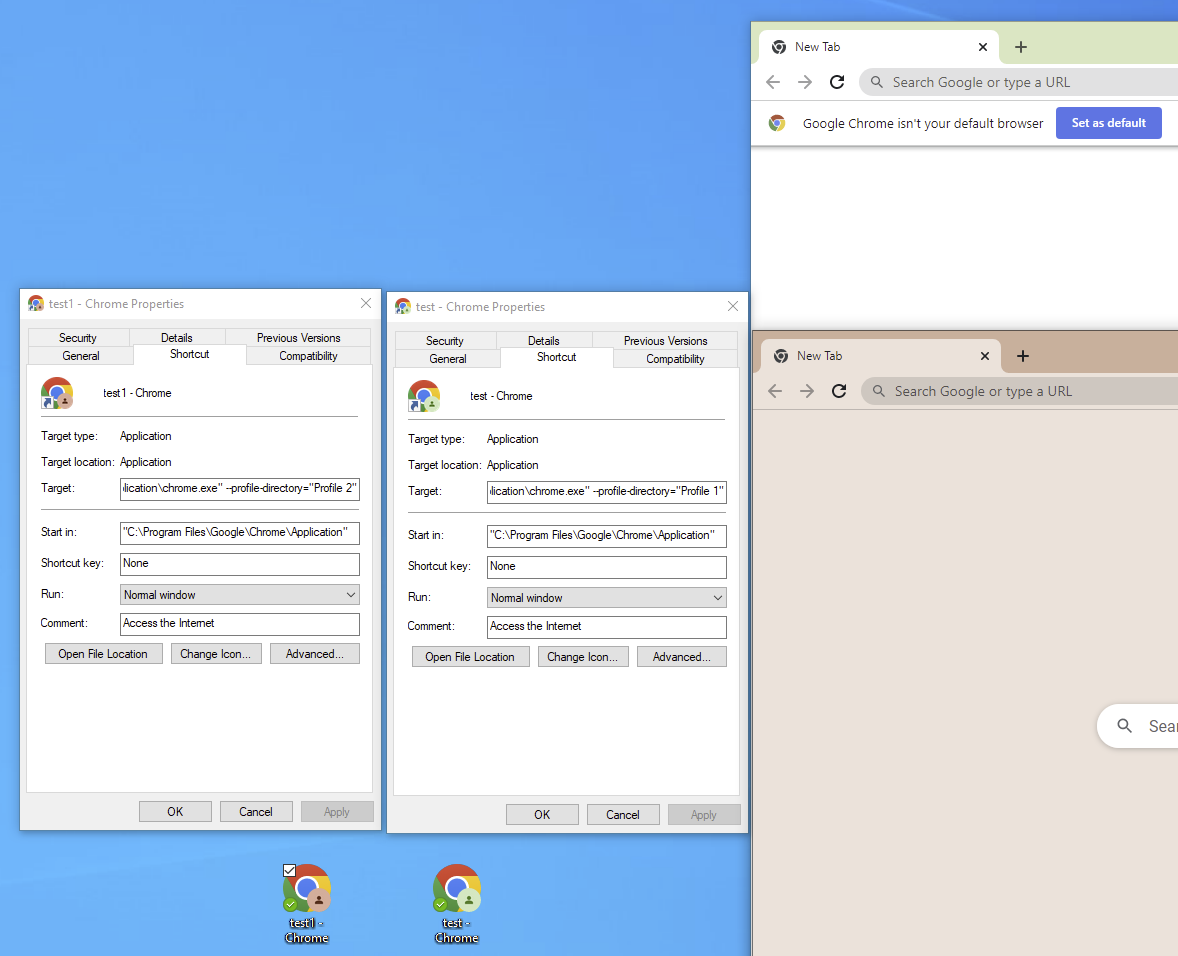Open Compatibility tab in test1 Properties

(x=308, y=356)
